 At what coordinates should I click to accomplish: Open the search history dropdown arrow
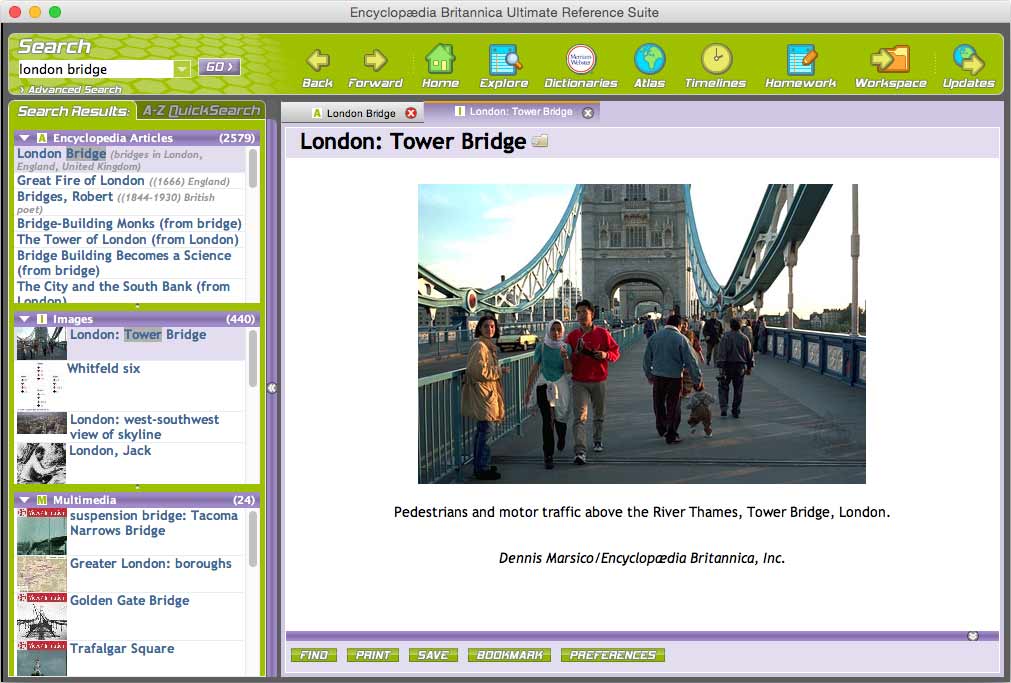(x=182, y=68)
